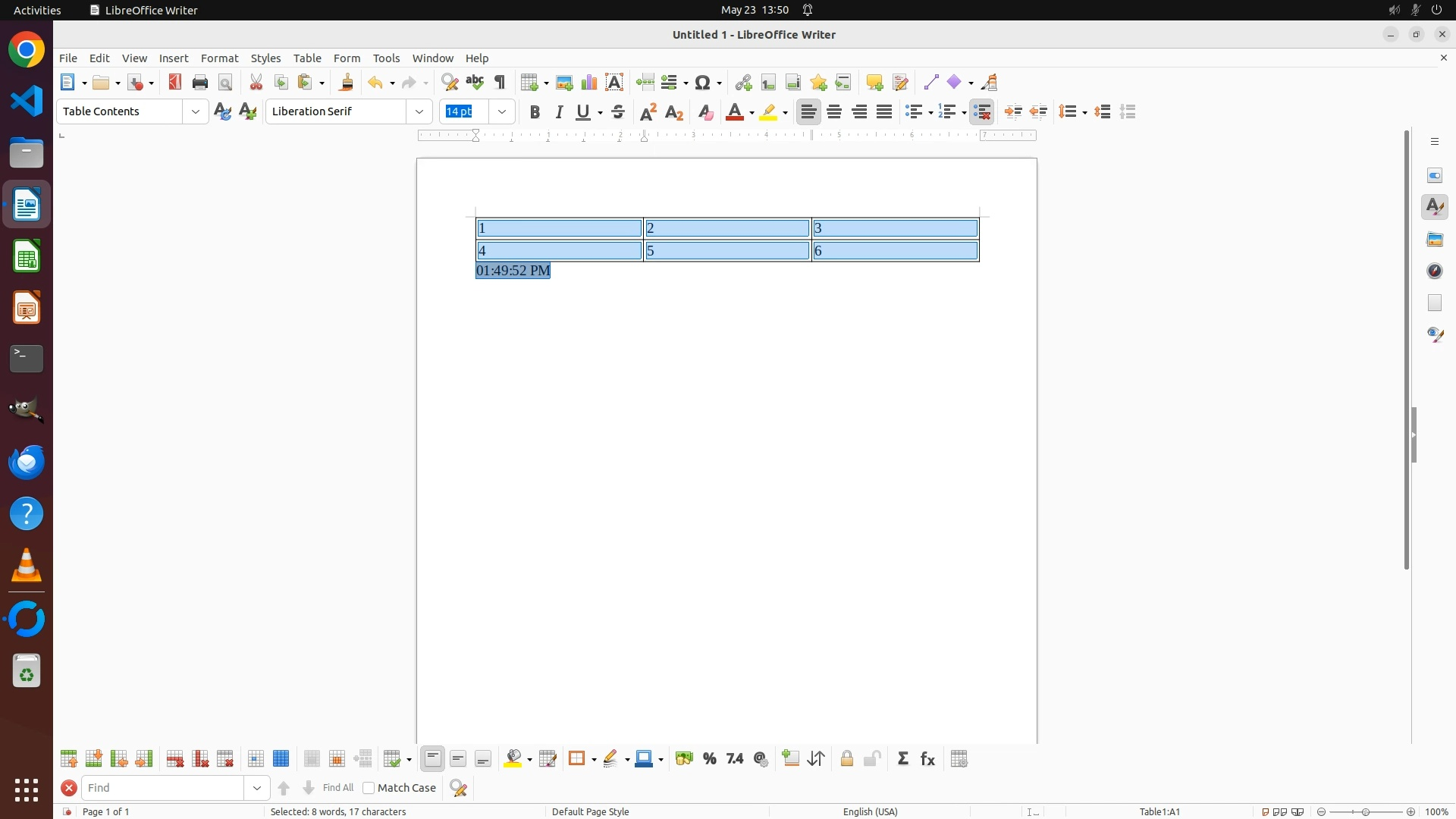The image size is (1456, 819).
Task: Open the Format menu
Action: 219,58
